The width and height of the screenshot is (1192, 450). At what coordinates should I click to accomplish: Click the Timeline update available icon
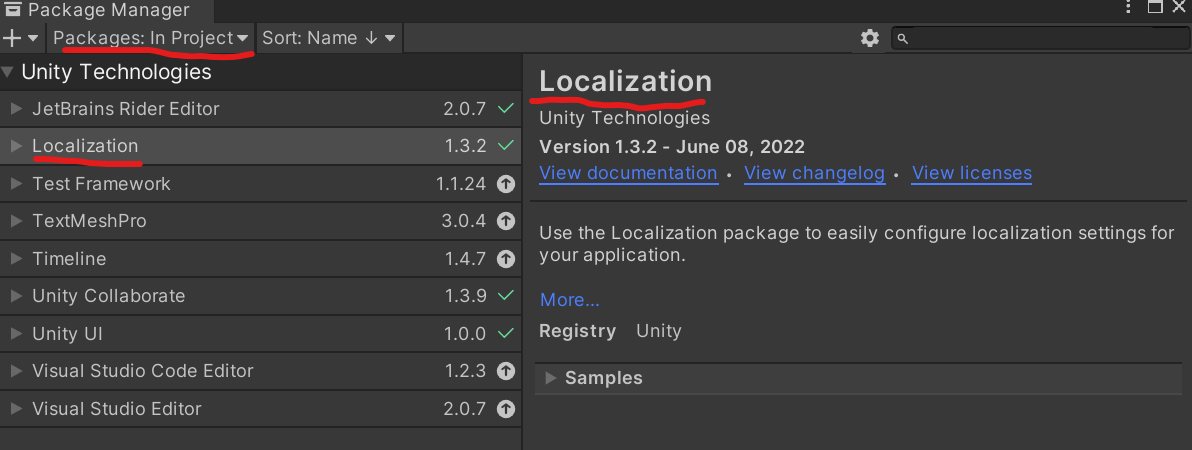pos(506,258)
